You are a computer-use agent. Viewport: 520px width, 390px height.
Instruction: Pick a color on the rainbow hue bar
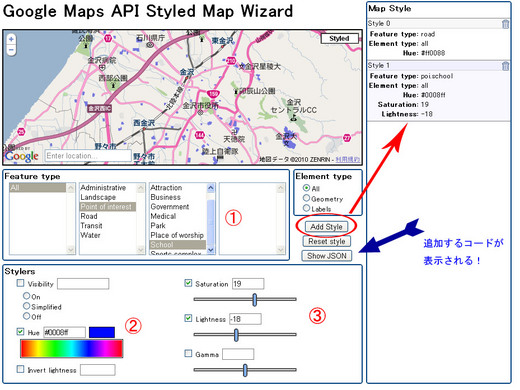pyautogui.click(x=72, y=349)
